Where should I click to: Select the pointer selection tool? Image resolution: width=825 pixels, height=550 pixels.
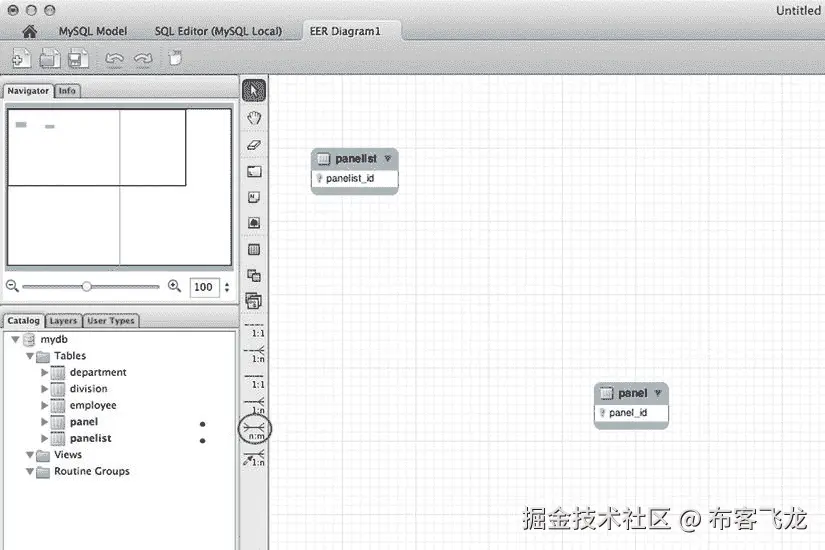coord(254,91)
